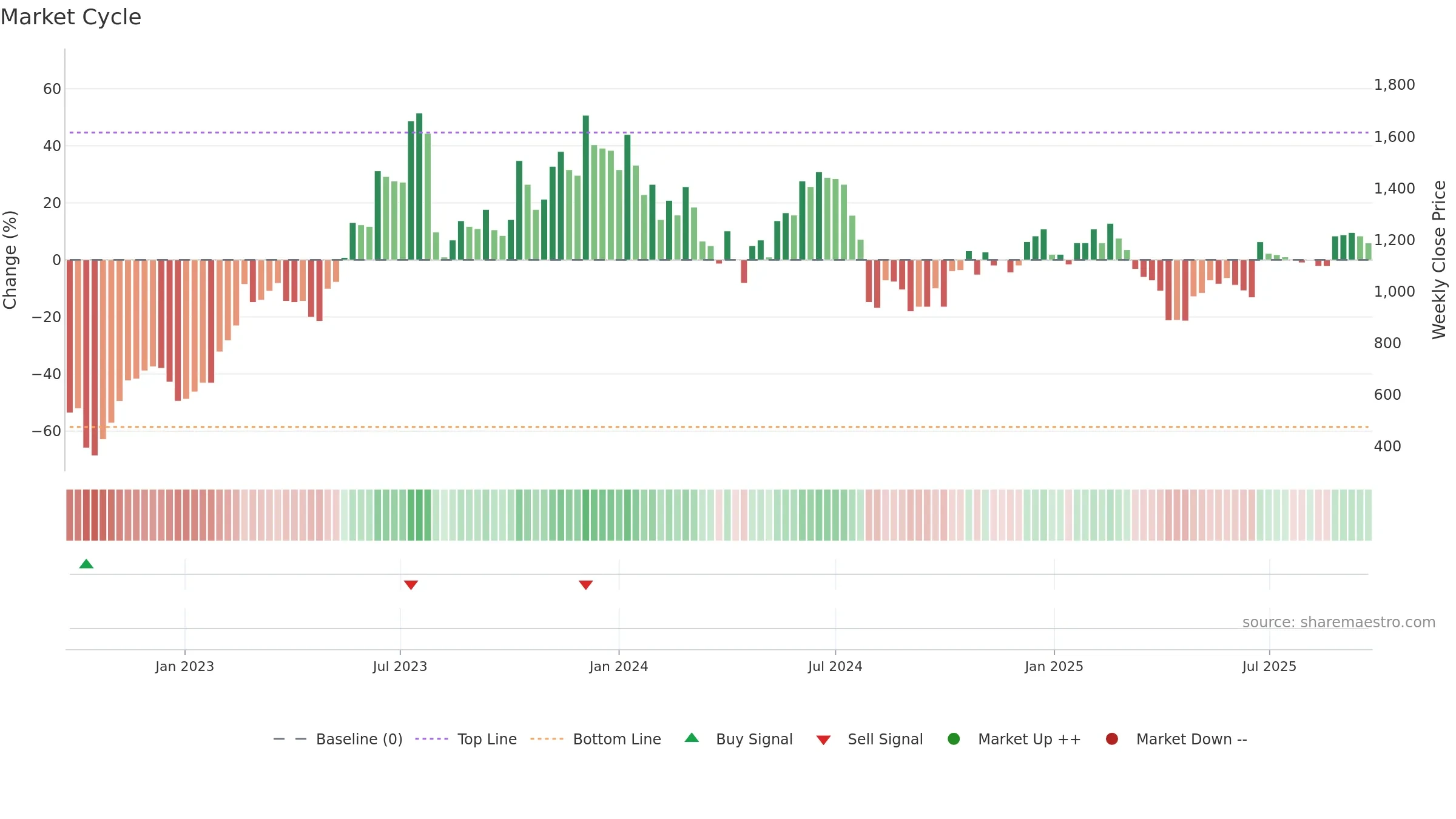The height and width of the screenshot is (819, 1456).
Task: Click the darkest green heatmap cell near Jul 2023
Action: (x=419, y=515)
